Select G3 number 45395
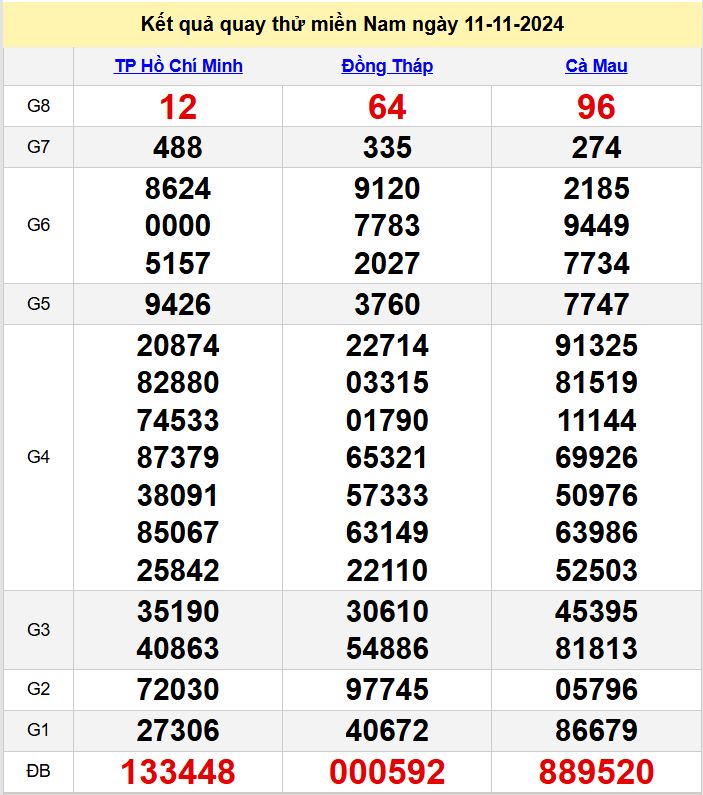 click(x=597, y=611)
